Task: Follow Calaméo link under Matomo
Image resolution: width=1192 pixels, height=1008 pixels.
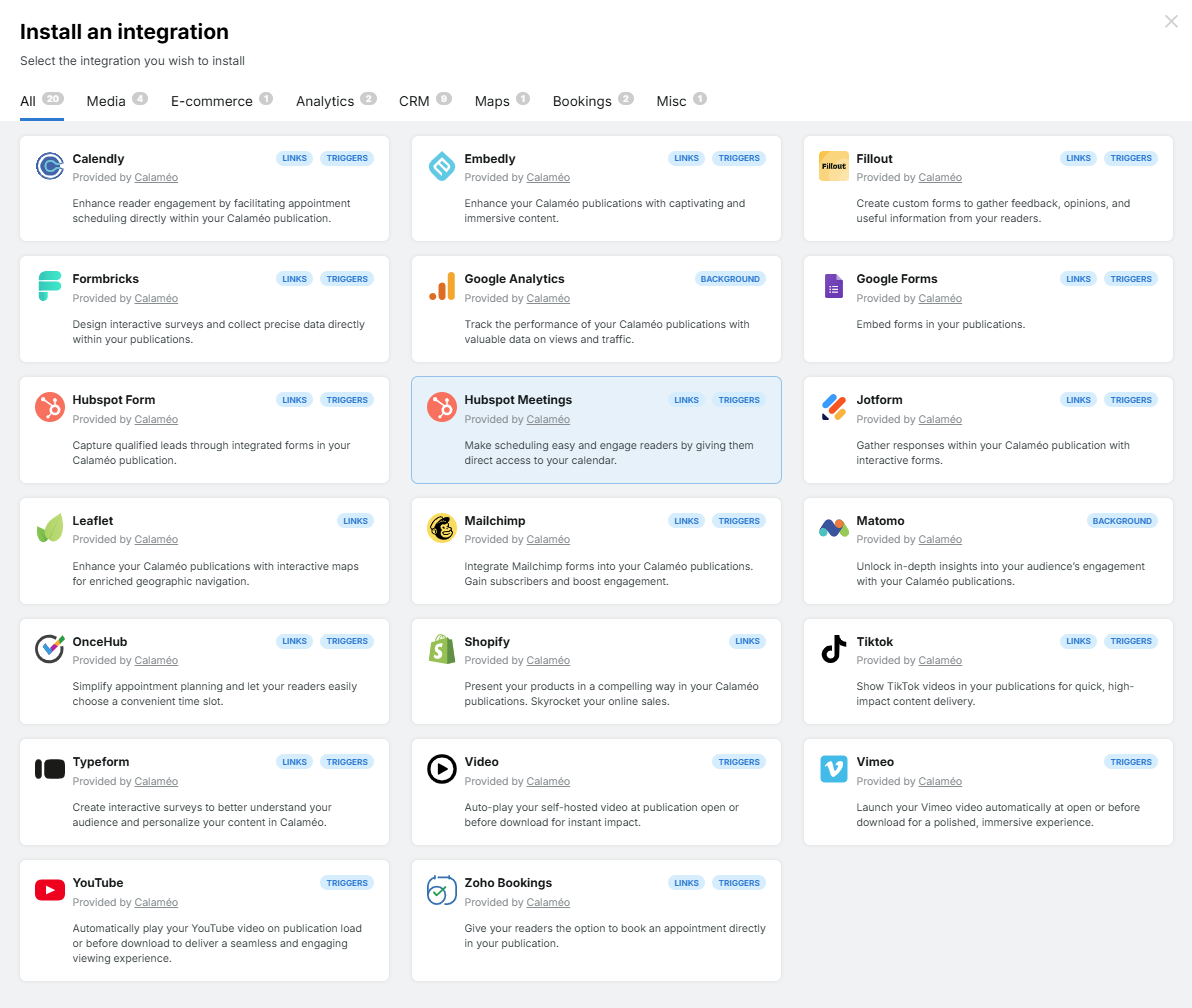Action: coord(940,539)
